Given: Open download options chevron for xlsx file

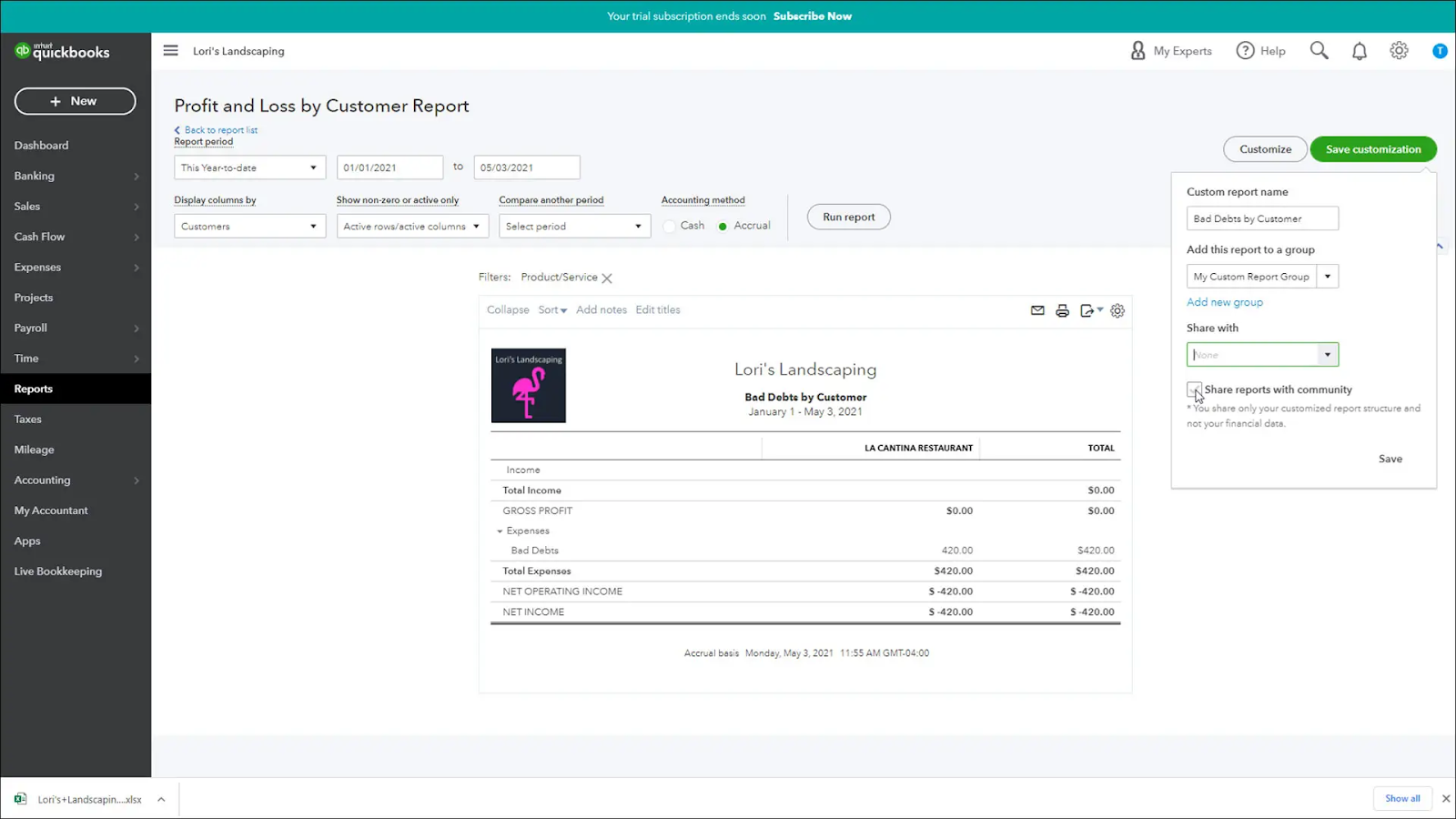Looking at the screenshot, I should [x=161, y=799].
